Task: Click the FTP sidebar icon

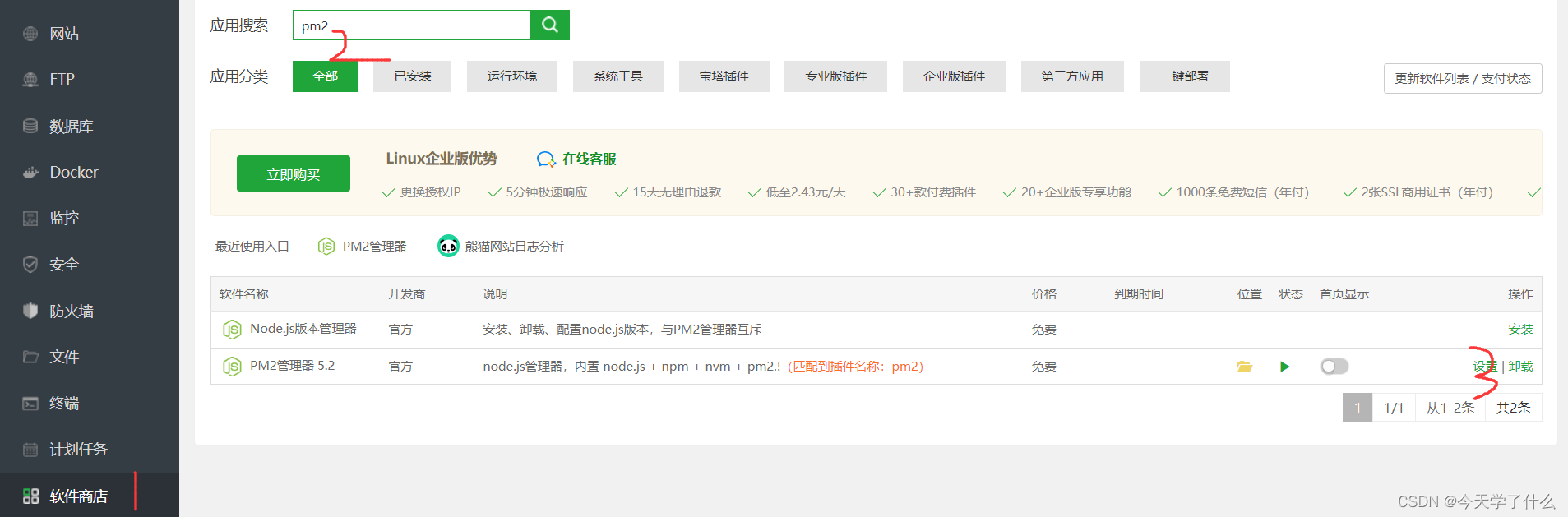Action: (x=30, y=80)
